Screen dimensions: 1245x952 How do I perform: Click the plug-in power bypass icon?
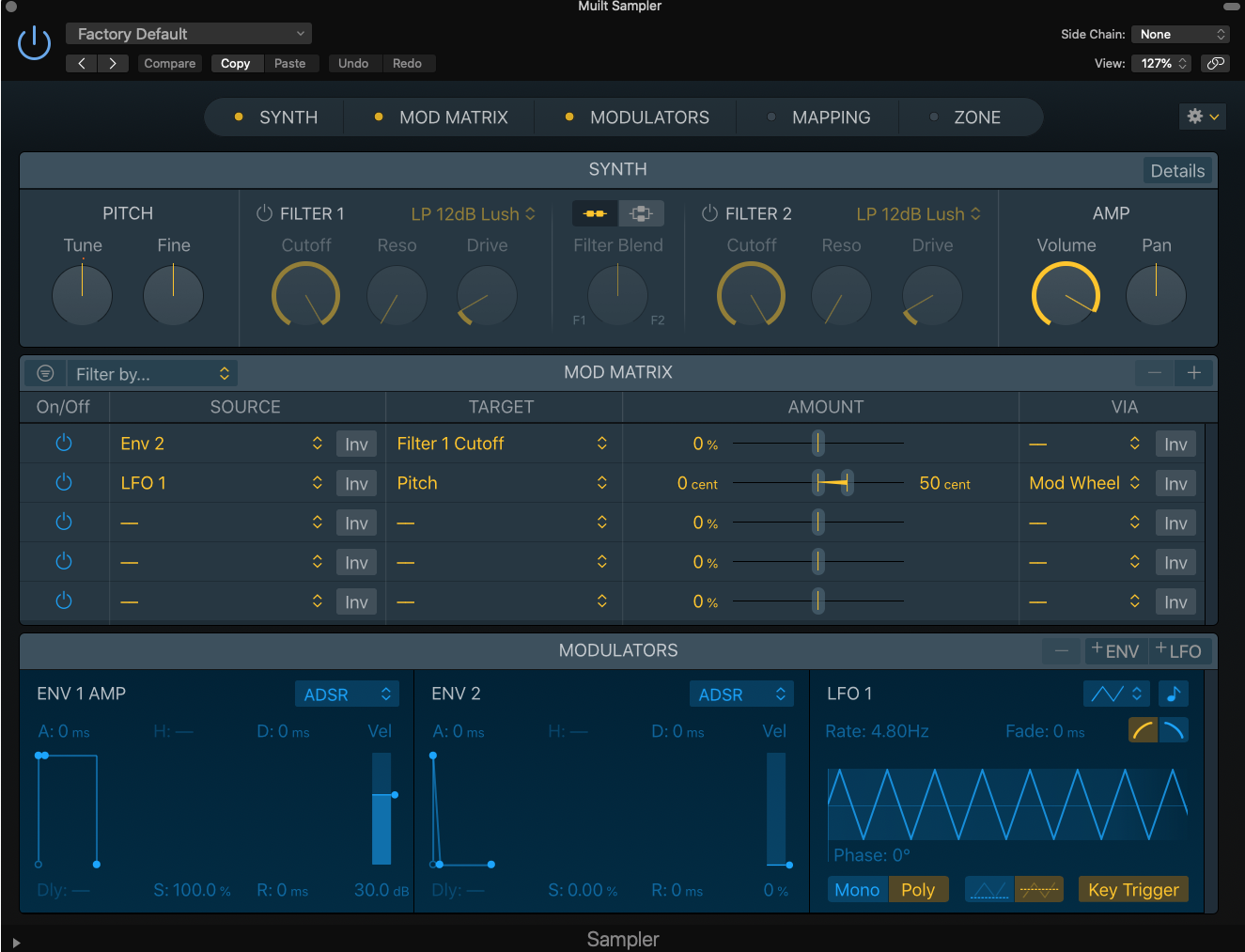click(x=35, y=43)
